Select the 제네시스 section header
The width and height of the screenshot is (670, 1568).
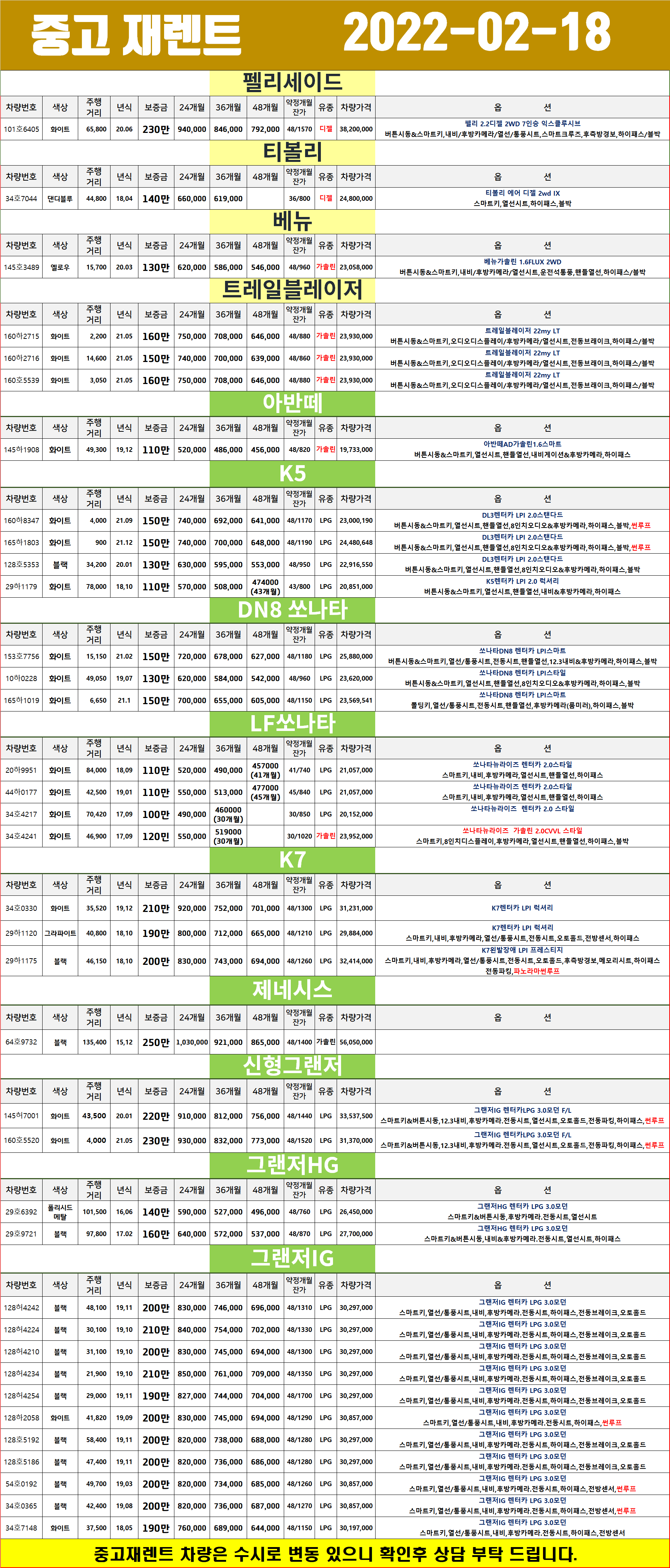coord(292,989)
